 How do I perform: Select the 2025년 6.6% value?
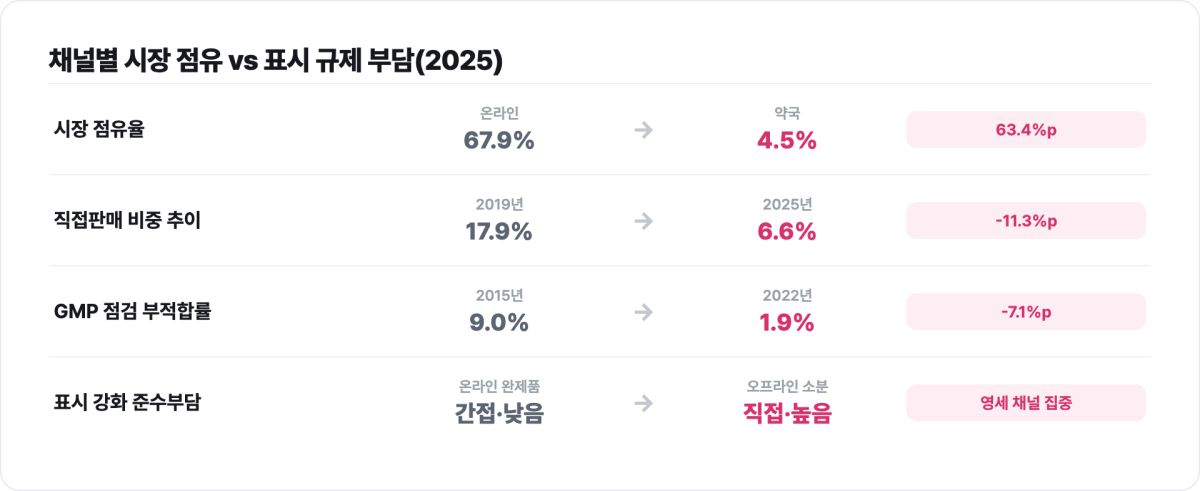pos(787,231)
